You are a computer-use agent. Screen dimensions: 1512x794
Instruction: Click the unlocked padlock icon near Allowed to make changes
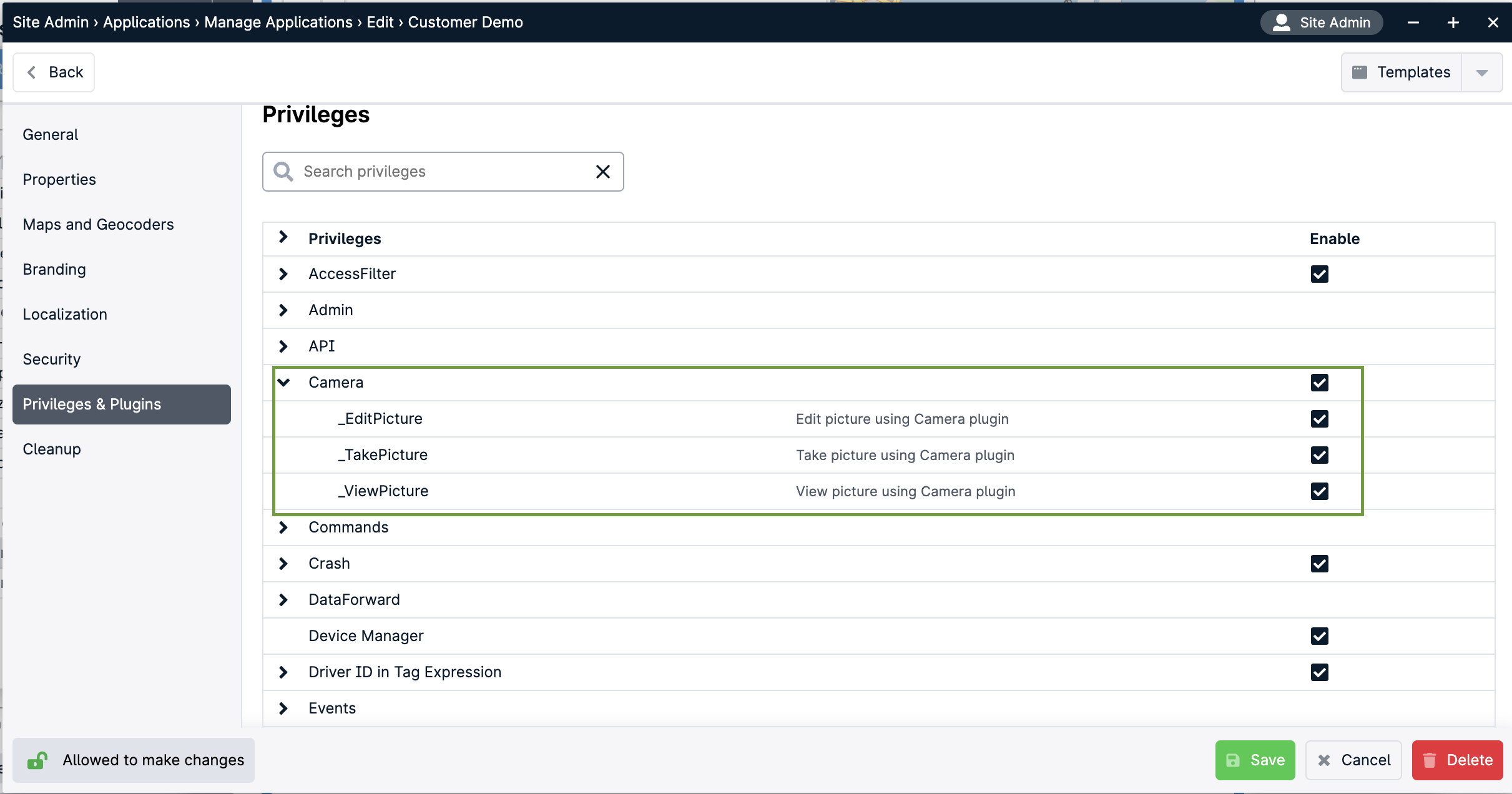point(37,760)
